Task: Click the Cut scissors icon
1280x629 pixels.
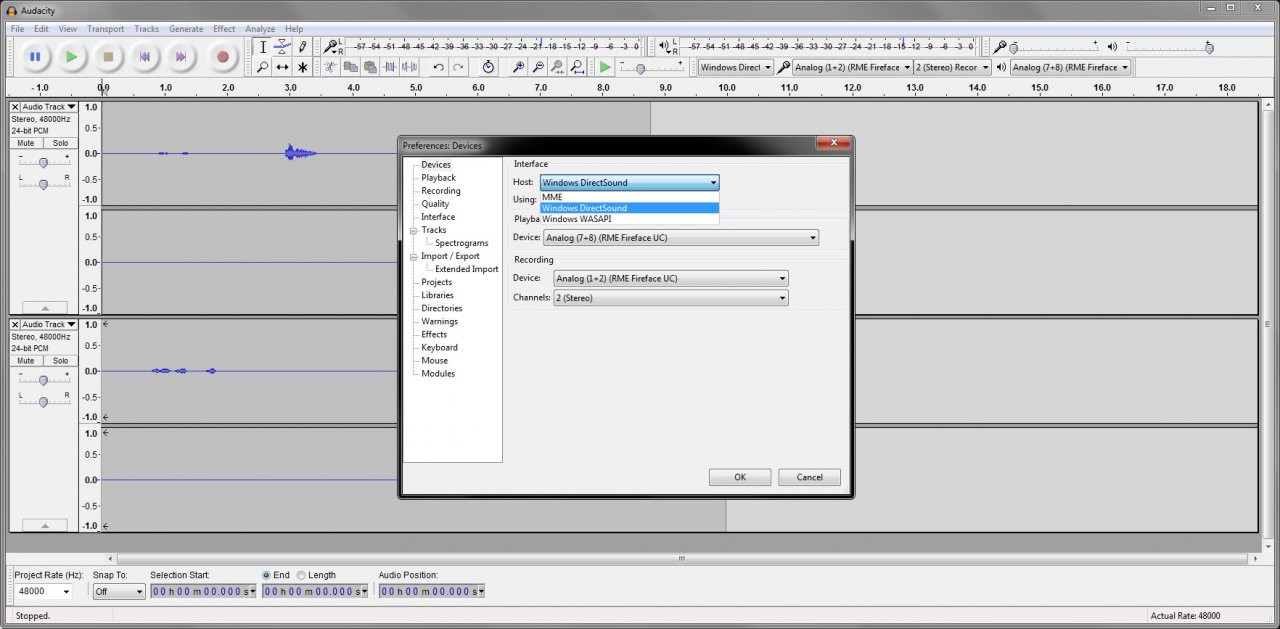Action: [x=330, y=67]
